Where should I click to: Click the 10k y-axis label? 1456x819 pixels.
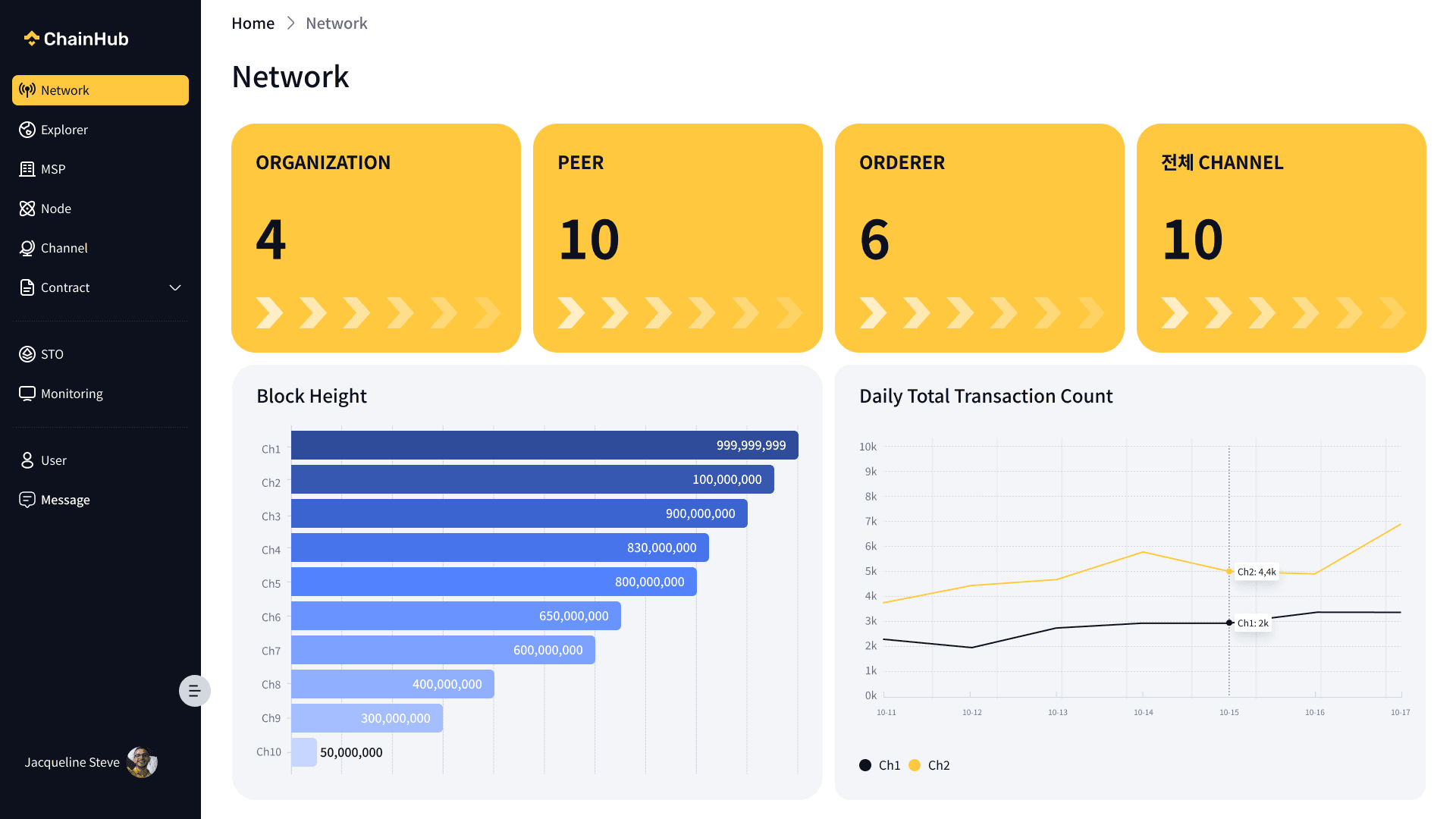(868, 447)
